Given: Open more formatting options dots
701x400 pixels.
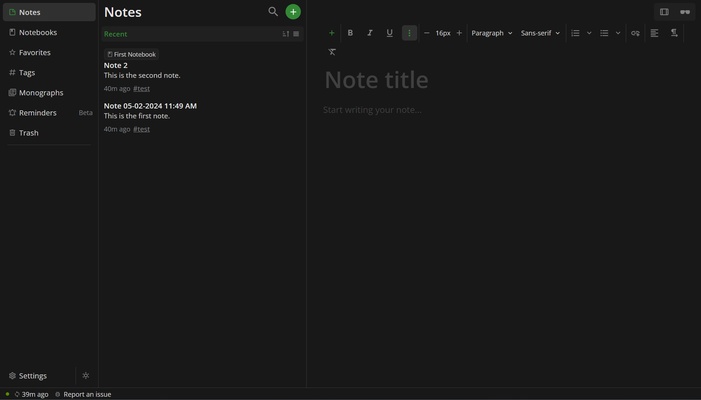Looking at the screenshot, I should tap(409, 33).
